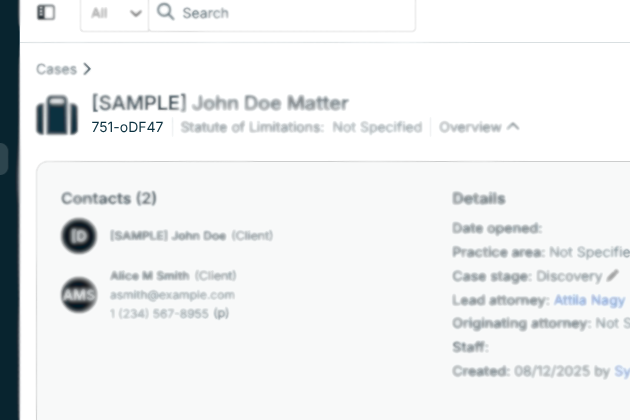Click the asmith@example.com email address
630x420 pixels.
172,295
